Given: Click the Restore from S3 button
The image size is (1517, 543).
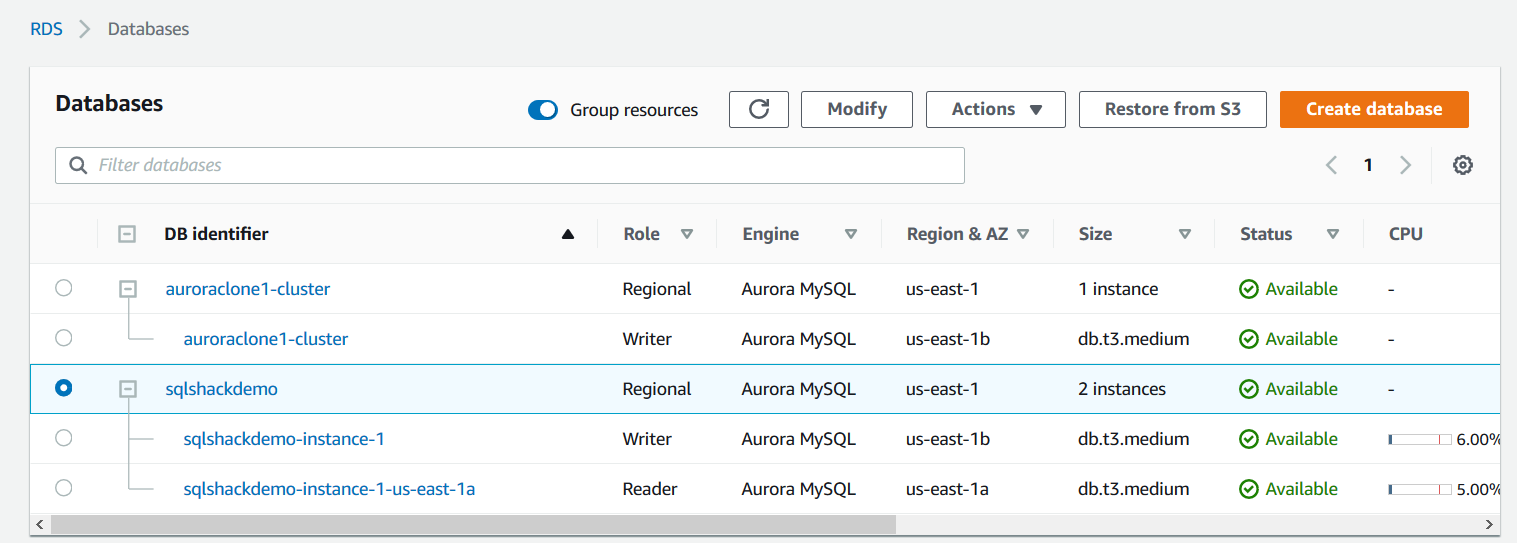Looking at the screenshot, I should pos(1172,109).
